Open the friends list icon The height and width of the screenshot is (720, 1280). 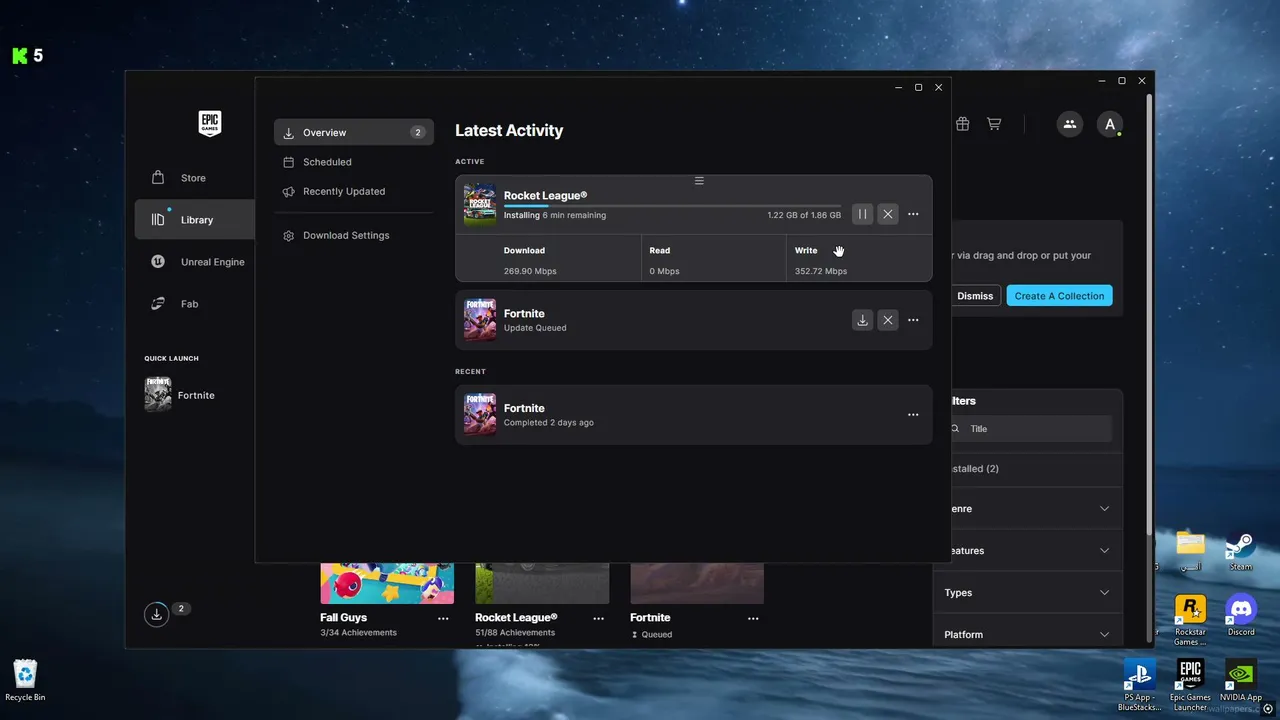pos(1069,124)
